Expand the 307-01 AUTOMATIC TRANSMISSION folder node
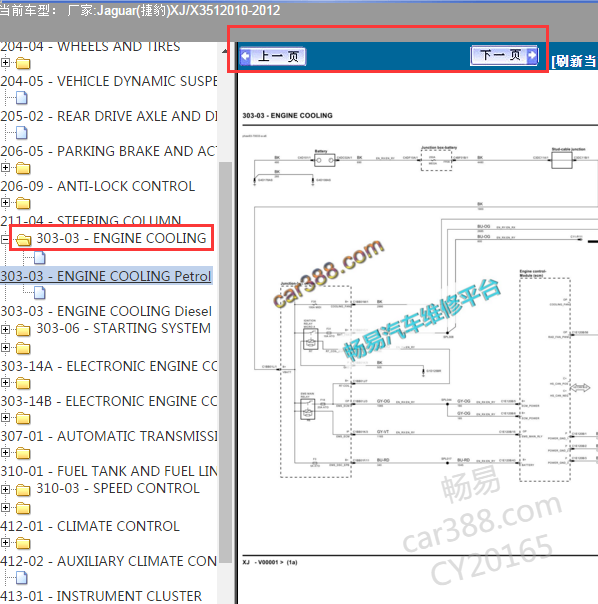The height and width of the screenshot is (604, 598). click(5, 418)
